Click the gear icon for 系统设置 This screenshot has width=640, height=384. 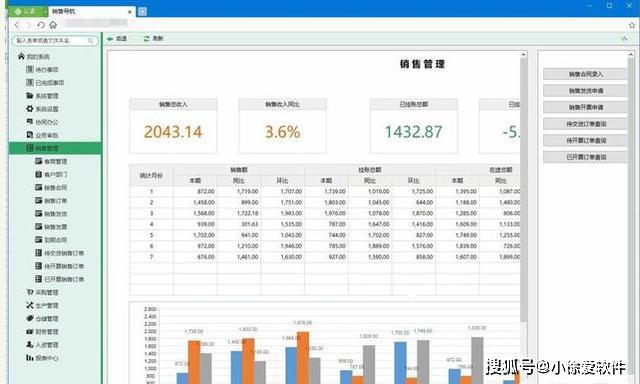(x=30, y=109)
